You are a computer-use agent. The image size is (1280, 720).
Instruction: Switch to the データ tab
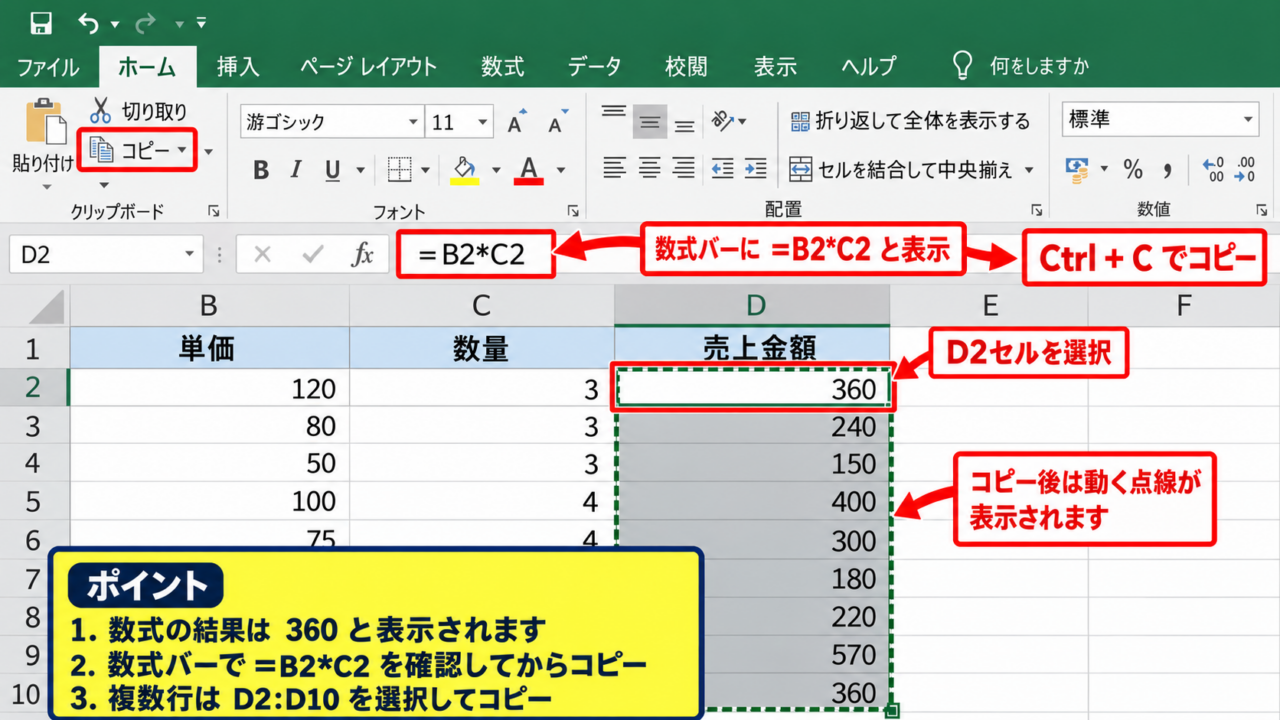pyautogui.click(x=594, y=68)
